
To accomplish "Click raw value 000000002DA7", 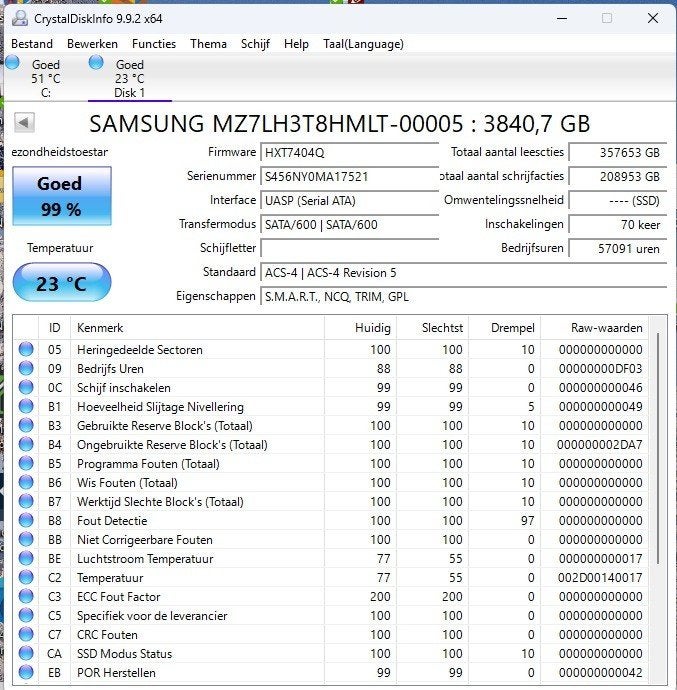I will coord(600,445).
